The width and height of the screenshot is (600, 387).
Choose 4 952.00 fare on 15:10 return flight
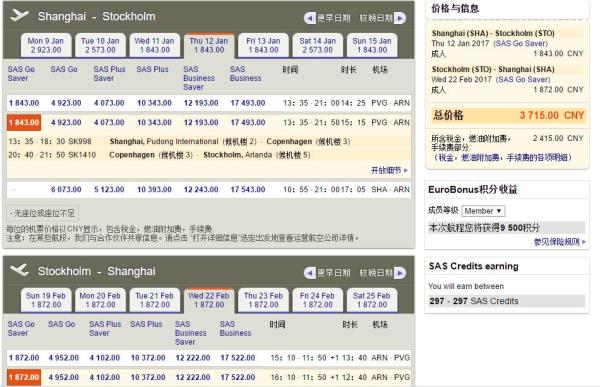click(64, 358)
